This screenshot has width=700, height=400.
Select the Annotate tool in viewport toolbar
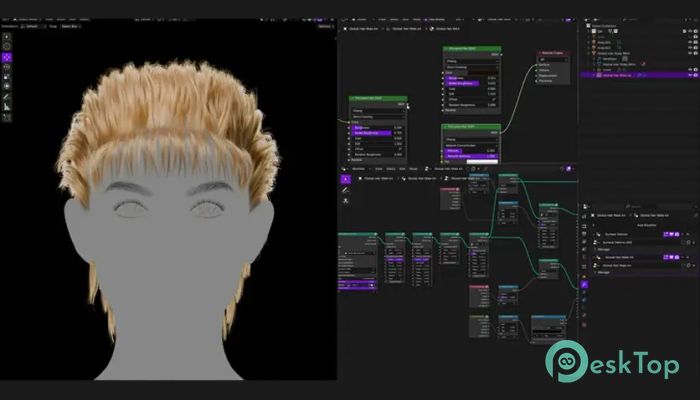tap(7, 97)
